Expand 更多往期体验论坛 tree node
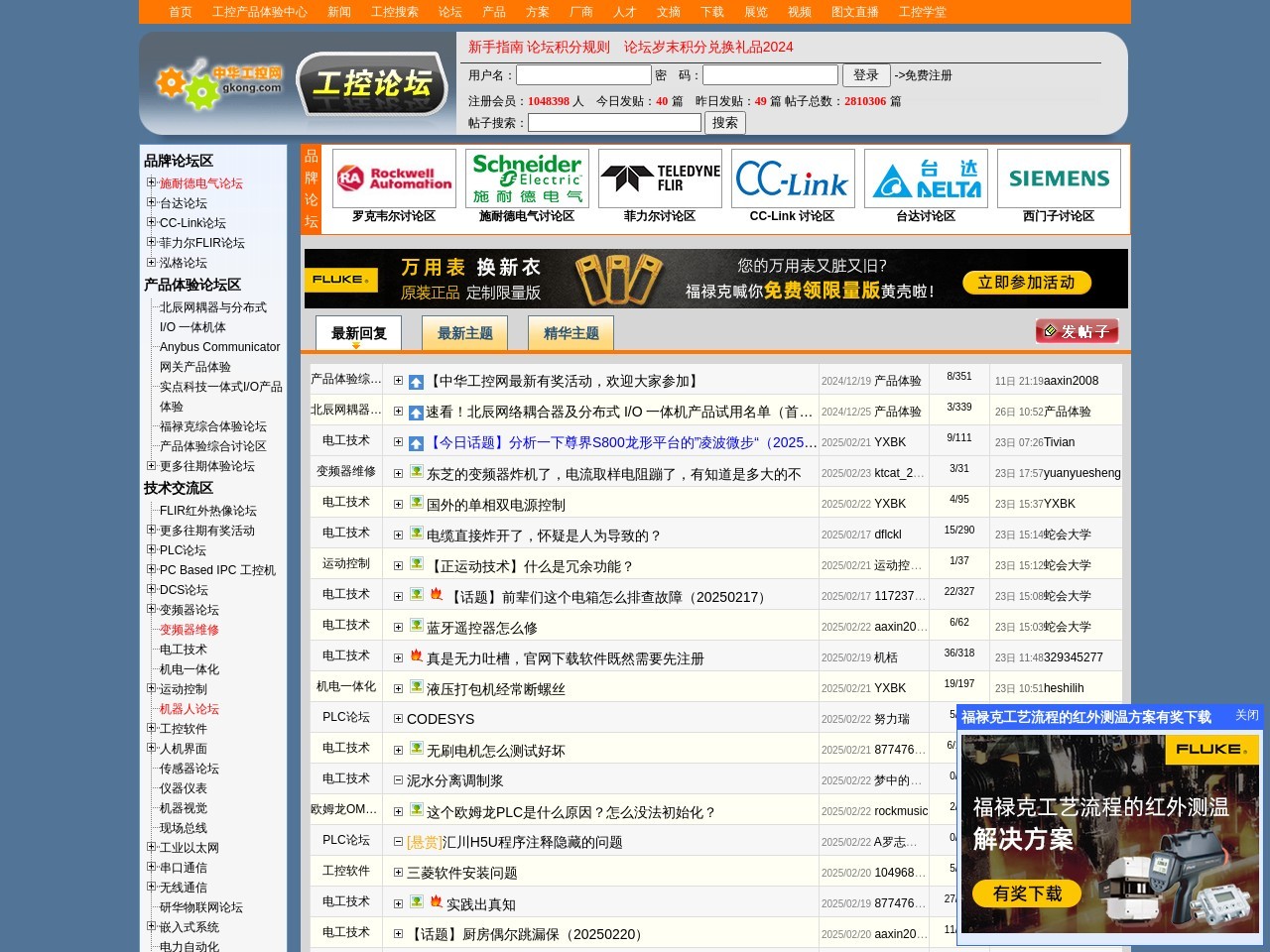The image size is (1270, 952). point(152,465)
